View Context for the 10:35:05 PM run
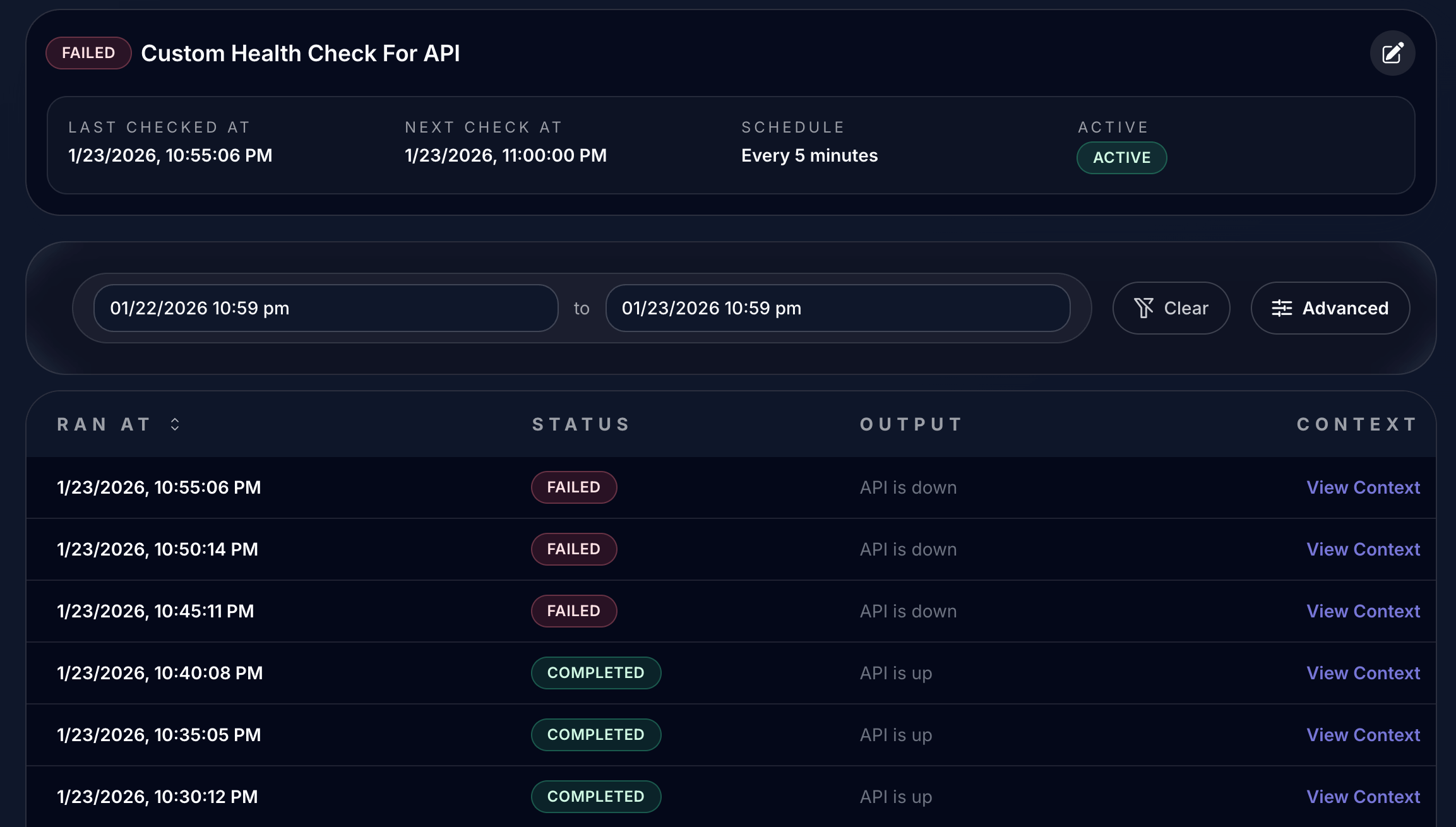Viewport: 1456px width, 827px height. 1363,735
